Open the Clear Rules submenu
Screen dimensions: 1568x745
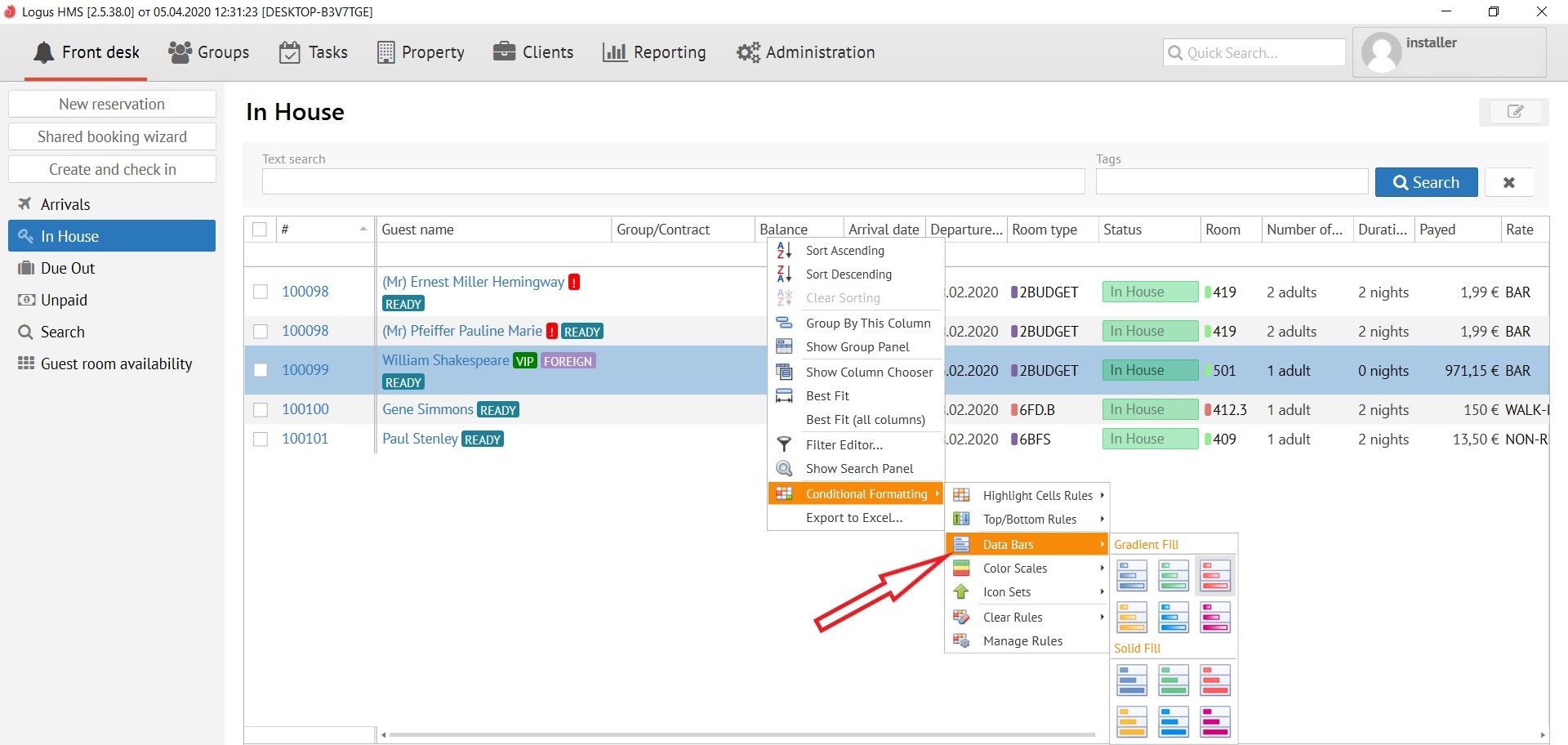[1013, 618]
